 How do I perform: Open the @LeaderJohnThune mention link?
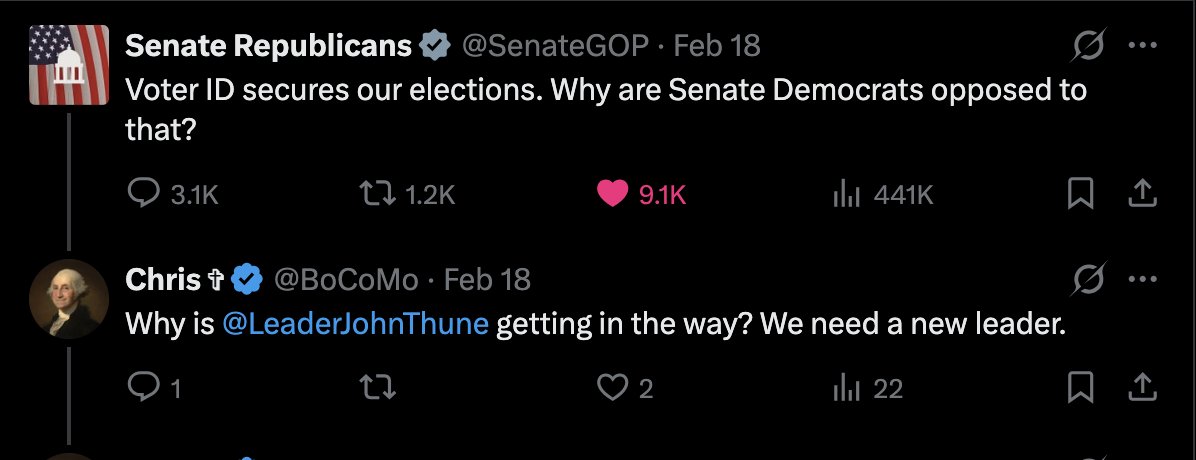[355, 324]
